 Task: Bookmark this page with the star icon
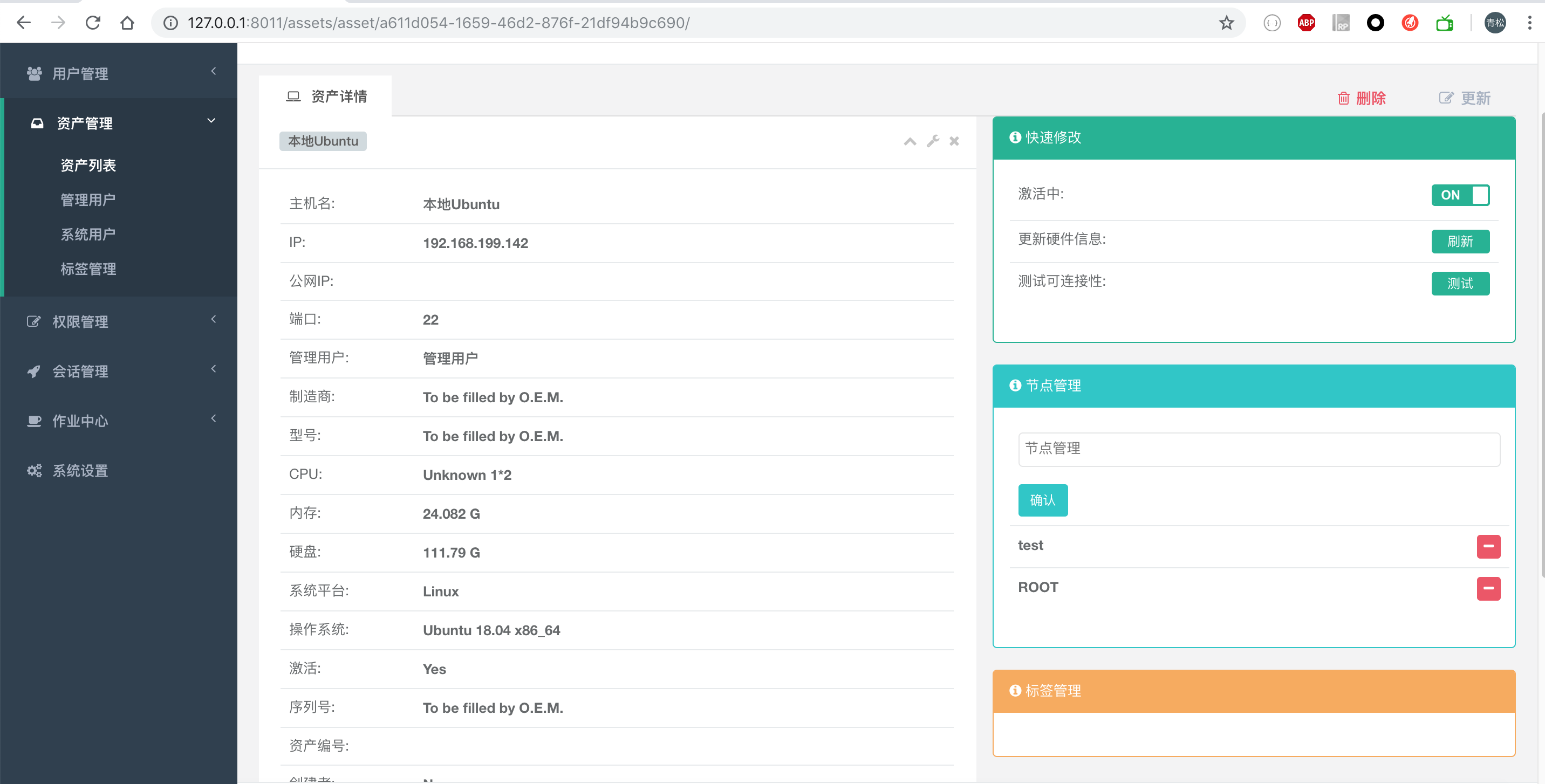1227,23
